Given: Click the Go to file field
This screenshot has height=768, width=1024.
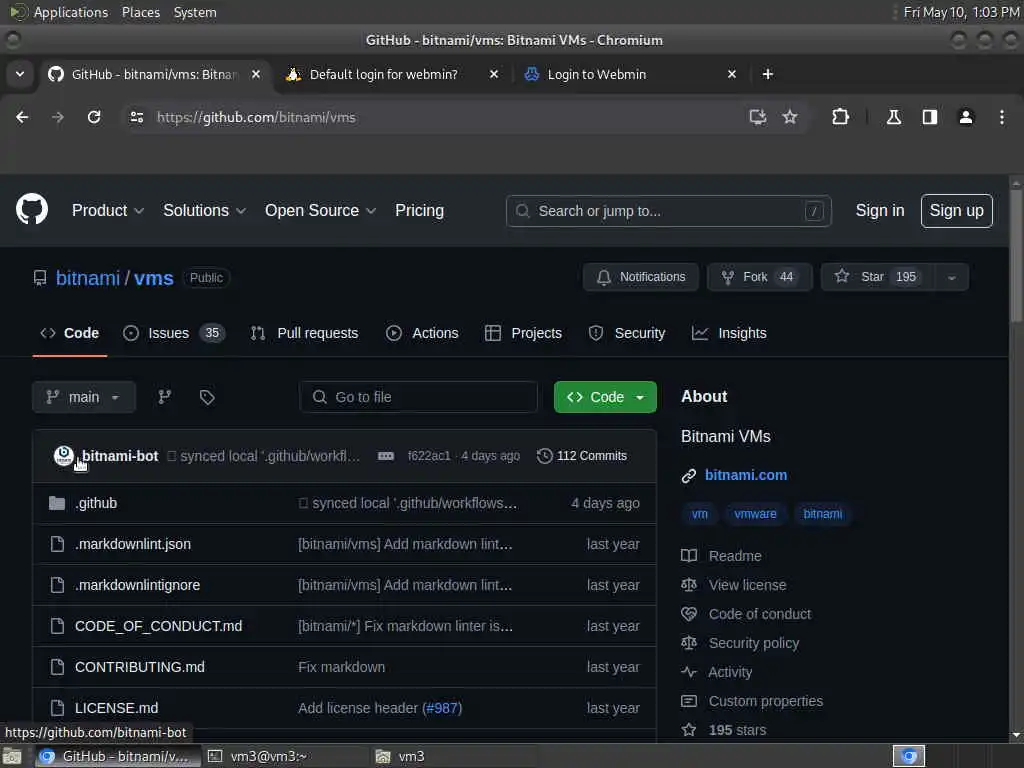Looking at the screenshot, I should [x=418, y=397].
